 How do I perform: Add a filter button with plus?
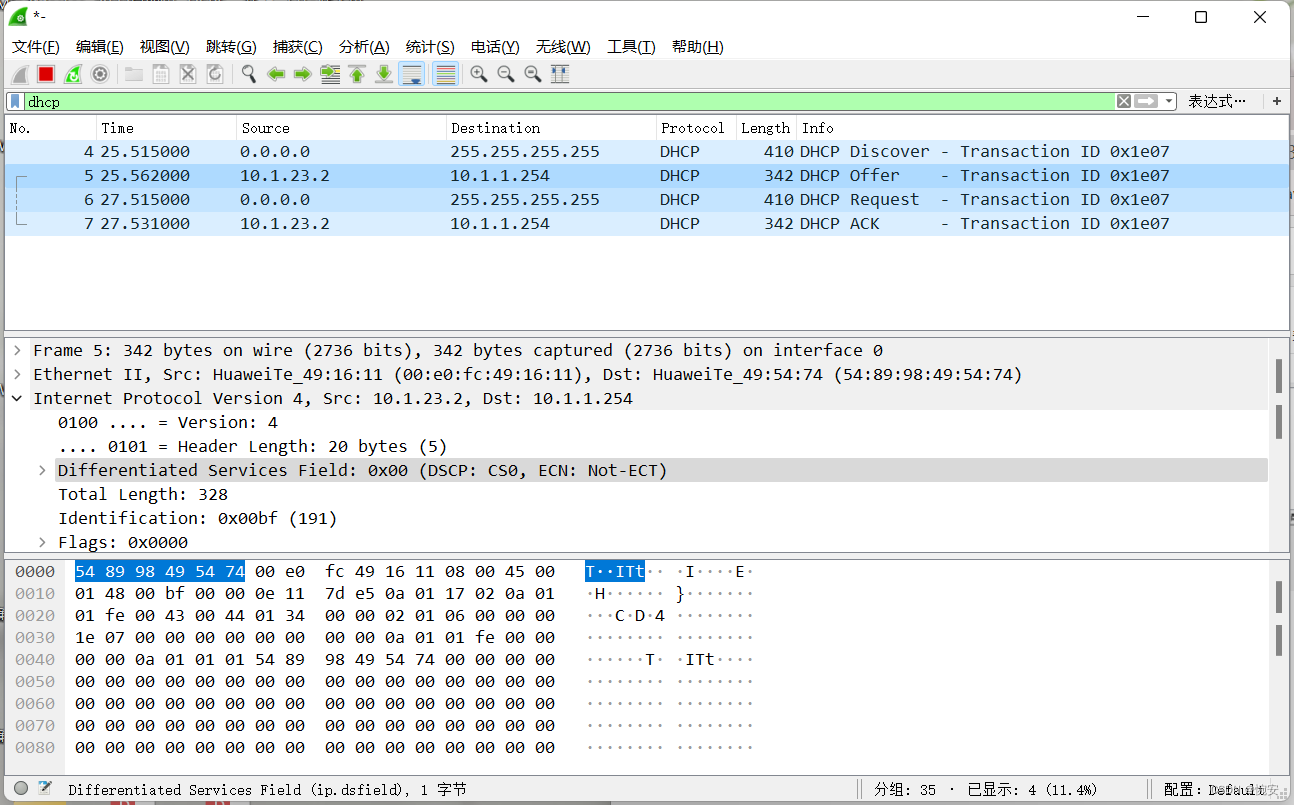pos(1277,101)
